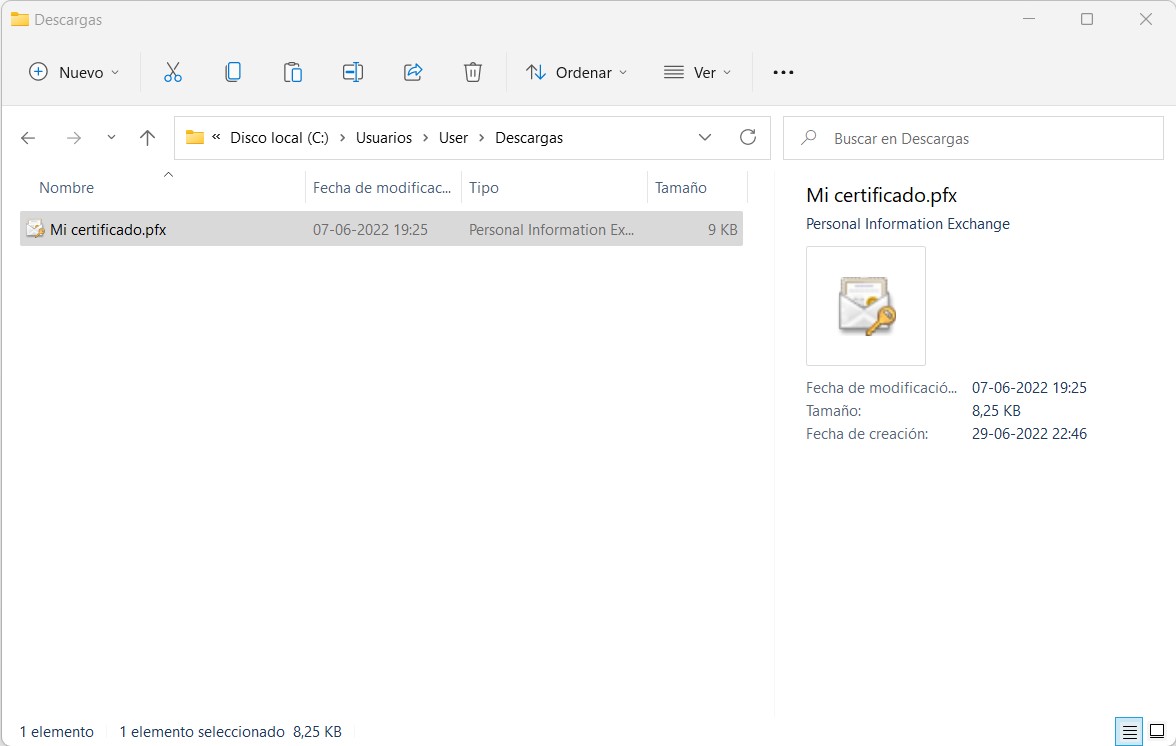Go up one folder level

point(147,137)
